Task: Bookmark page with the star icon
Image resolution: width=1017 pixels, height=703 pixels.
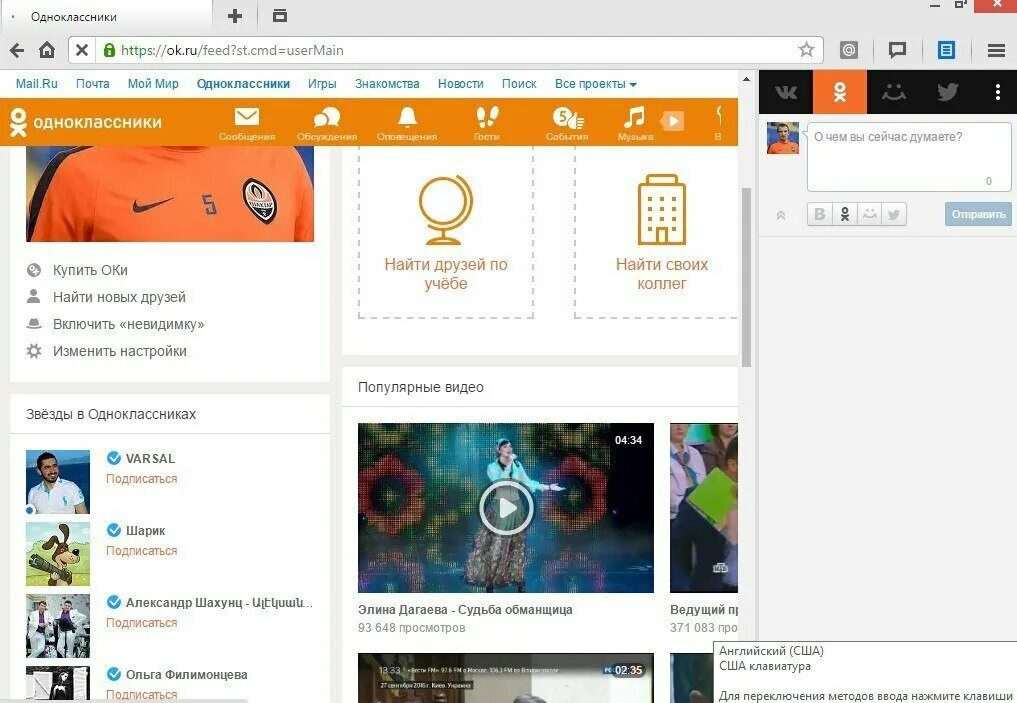Action: [806, 49]
